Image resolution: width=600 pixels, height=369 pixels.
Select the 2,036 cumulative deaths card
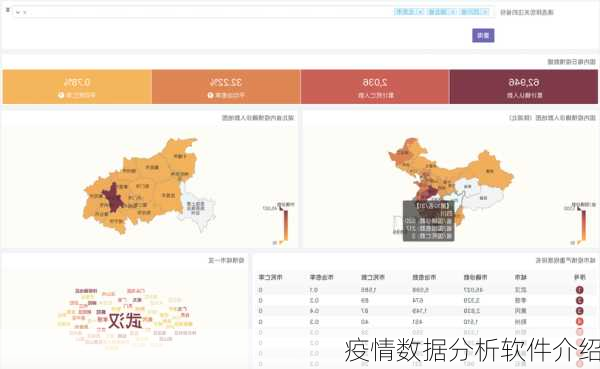[375, 87]
